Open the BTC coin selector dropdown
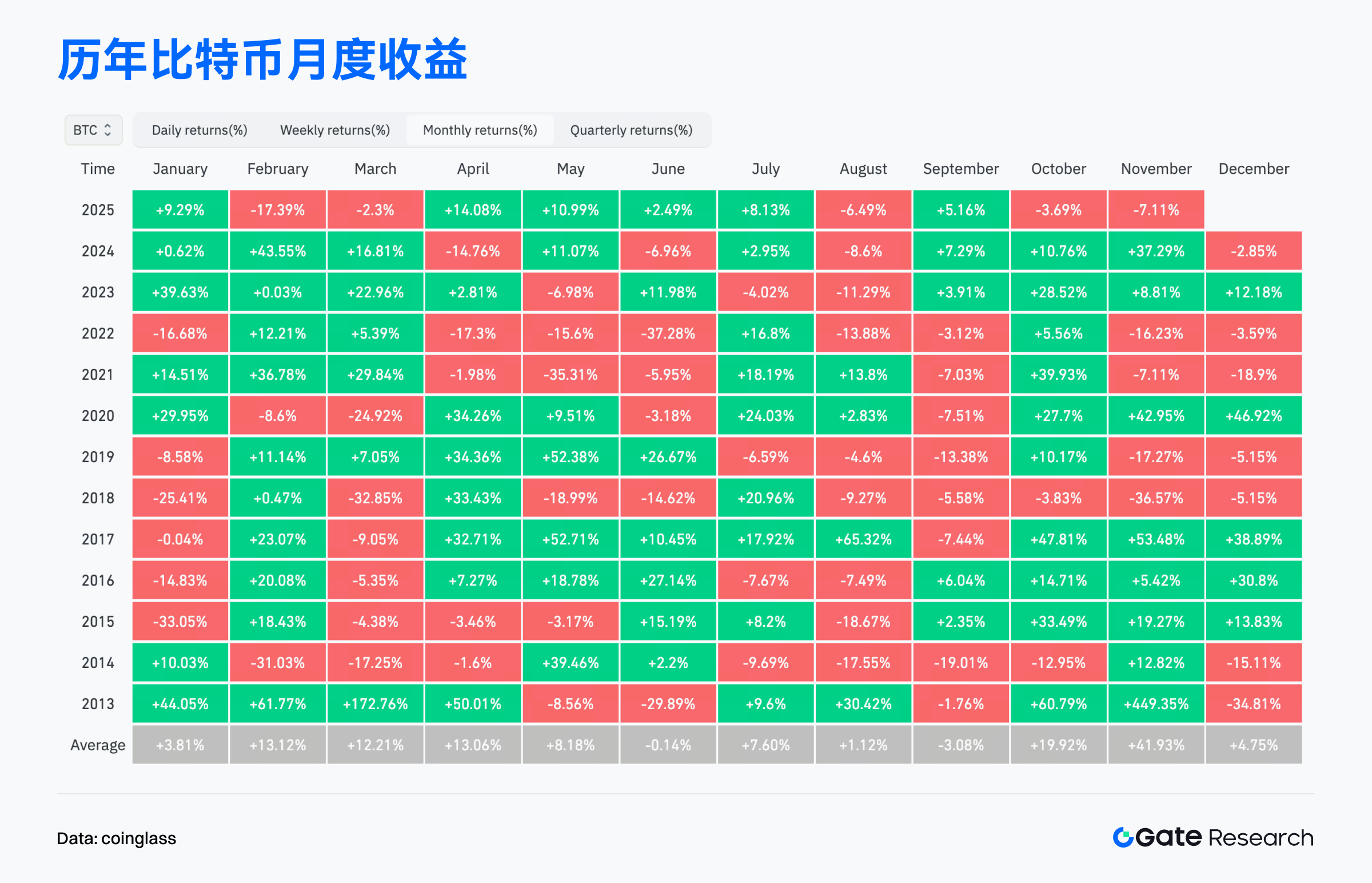 pos(93,130)
